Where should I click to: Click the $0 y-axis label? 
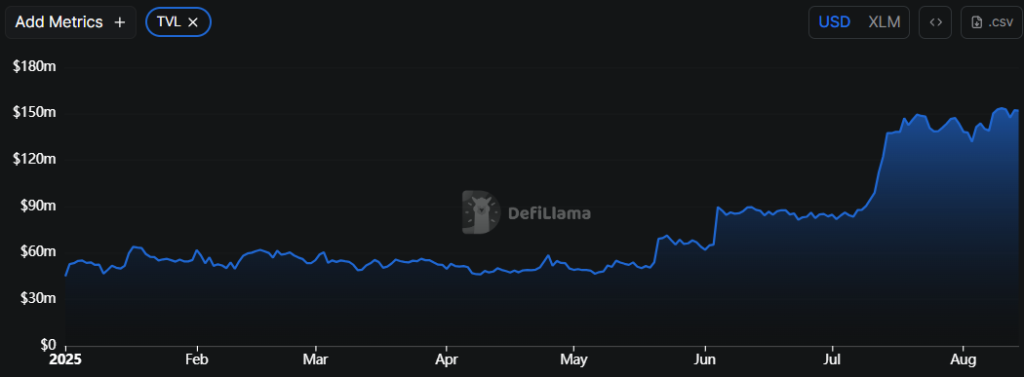point(48,344)
